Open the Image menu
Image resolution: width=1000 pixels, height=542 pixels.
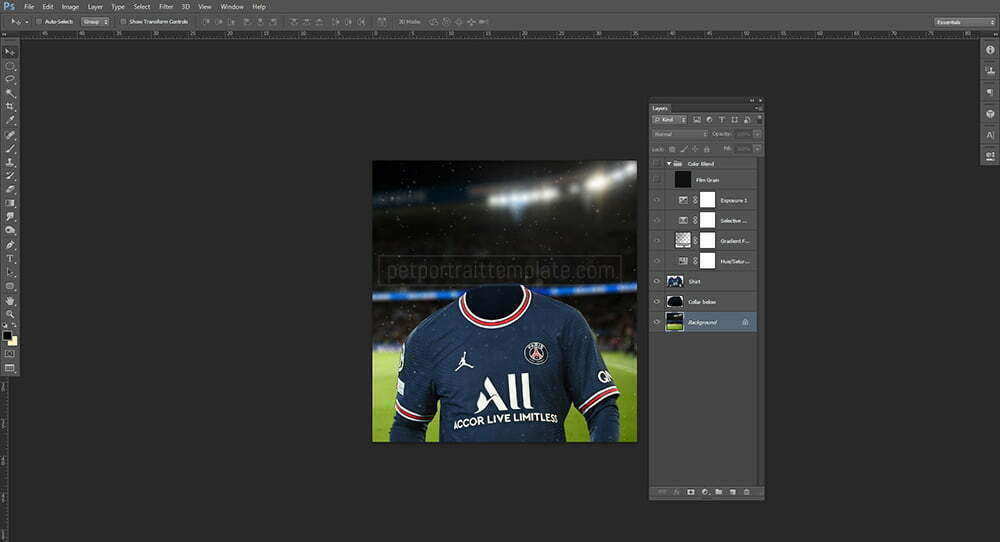(x=70, y=6)
